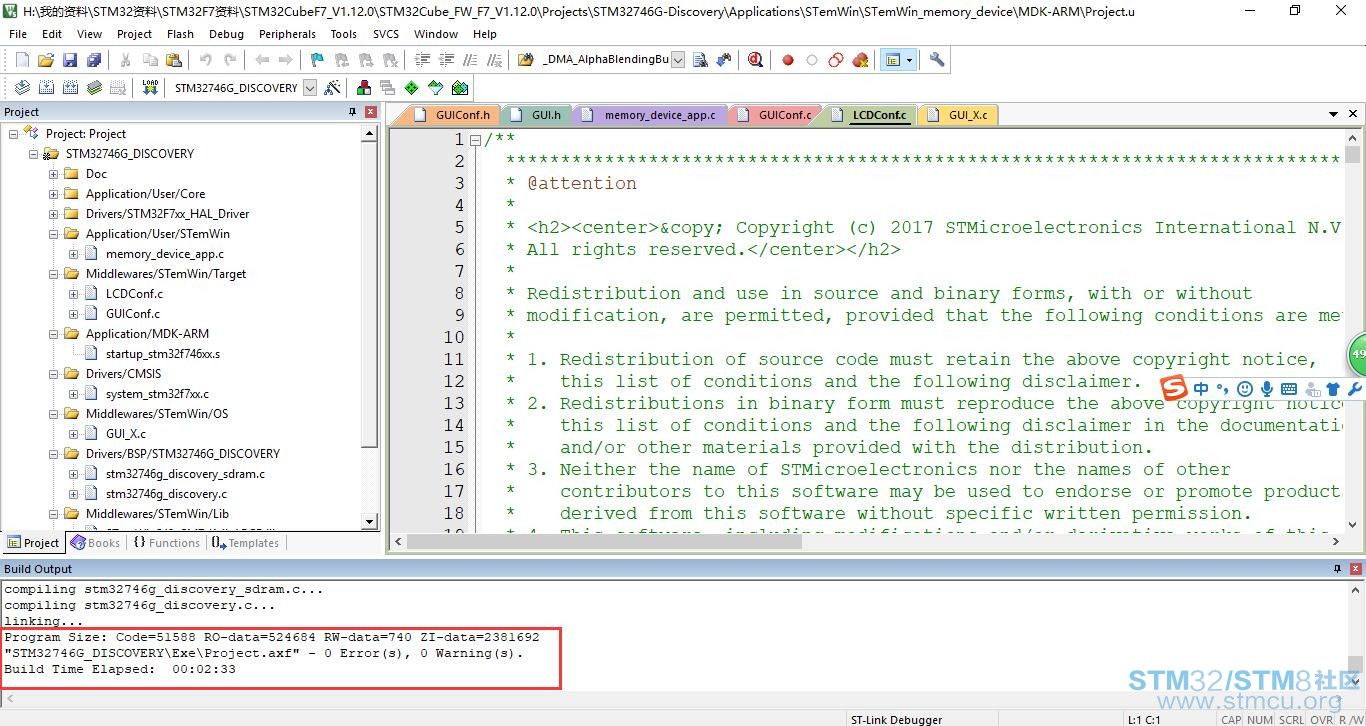Switch to the GUIConf.h editor tab
The height and width of the screenshot is (726, 1366).
coord(452,115)
